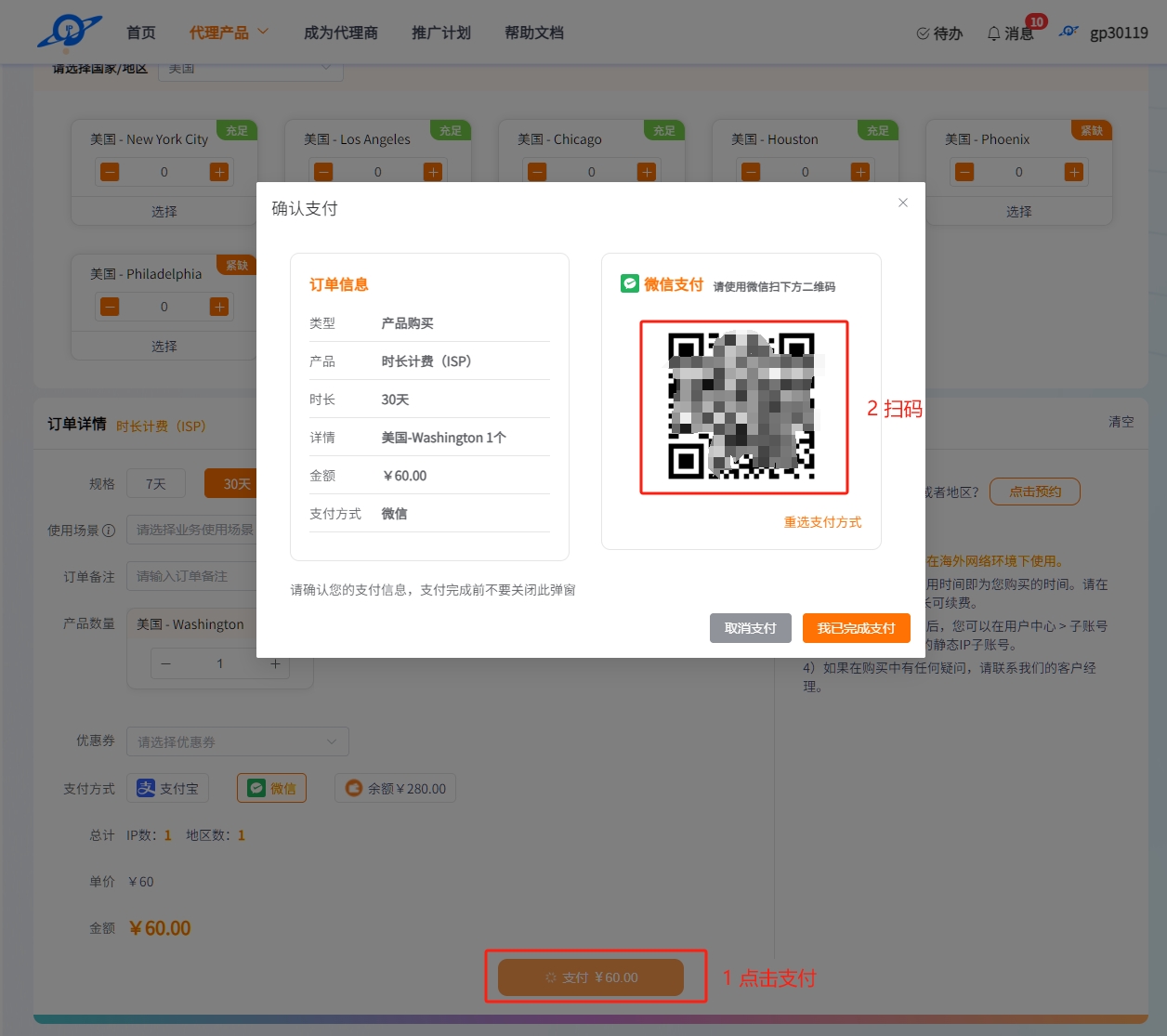Open 推广计划 in the navigation bar
Screen dimensions: 1167x1036
click(x=440, y=33)
